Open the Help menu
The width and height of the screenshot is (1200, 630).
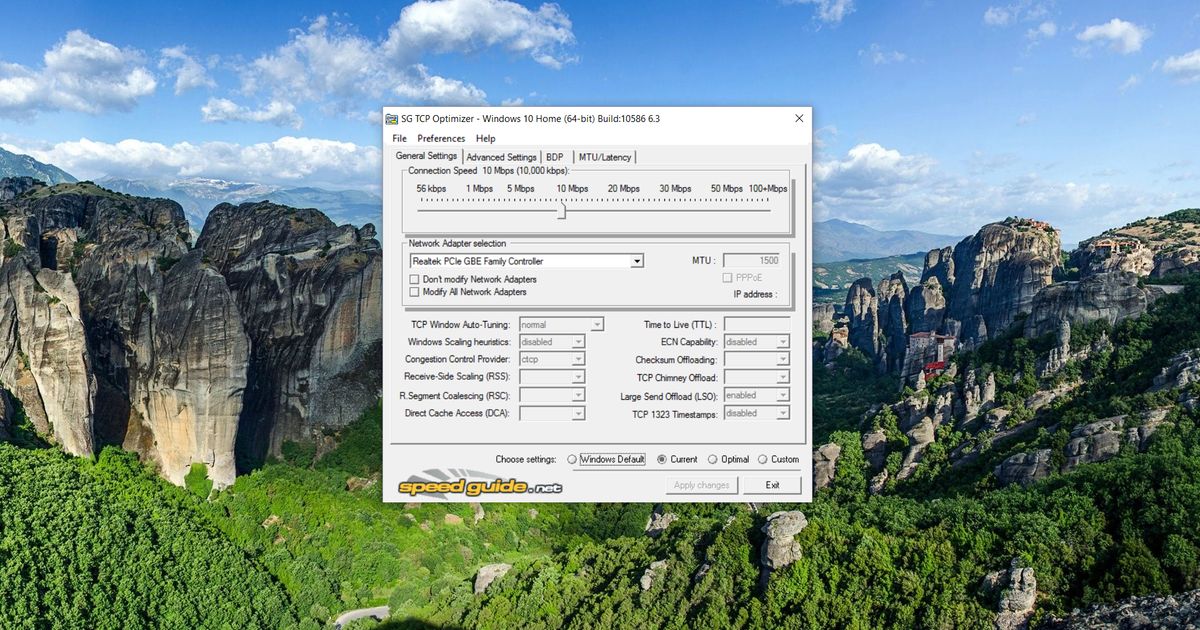tap(486, 138)
